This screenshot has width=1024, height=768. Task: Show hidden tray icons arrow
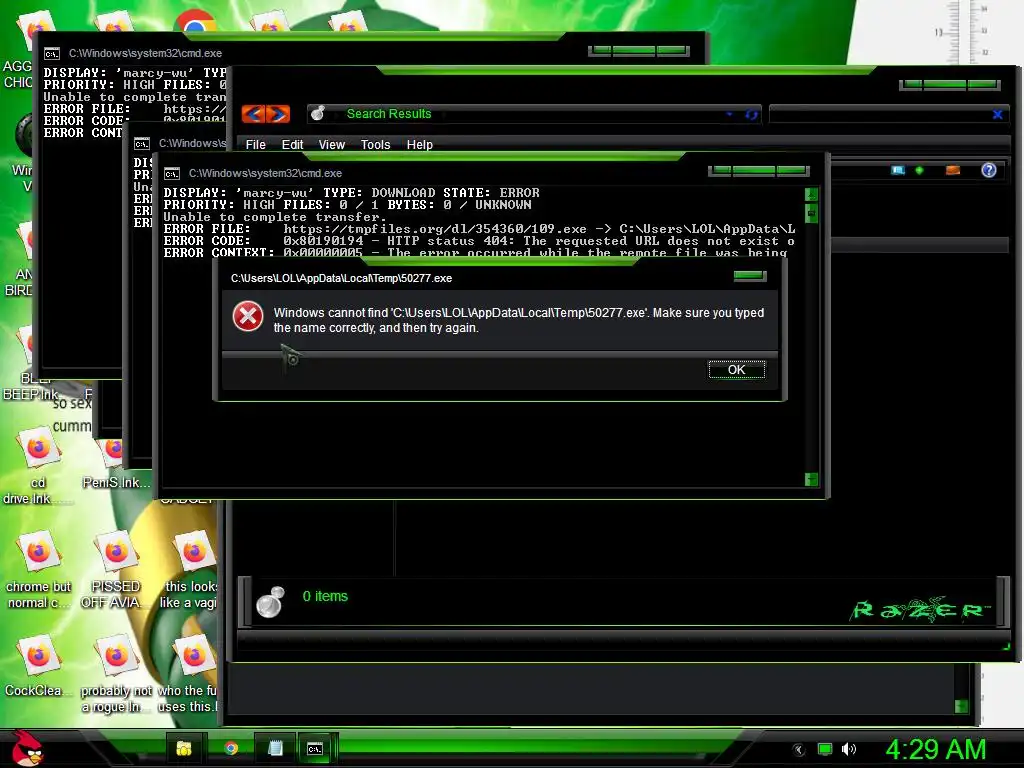tap(798, 750)
